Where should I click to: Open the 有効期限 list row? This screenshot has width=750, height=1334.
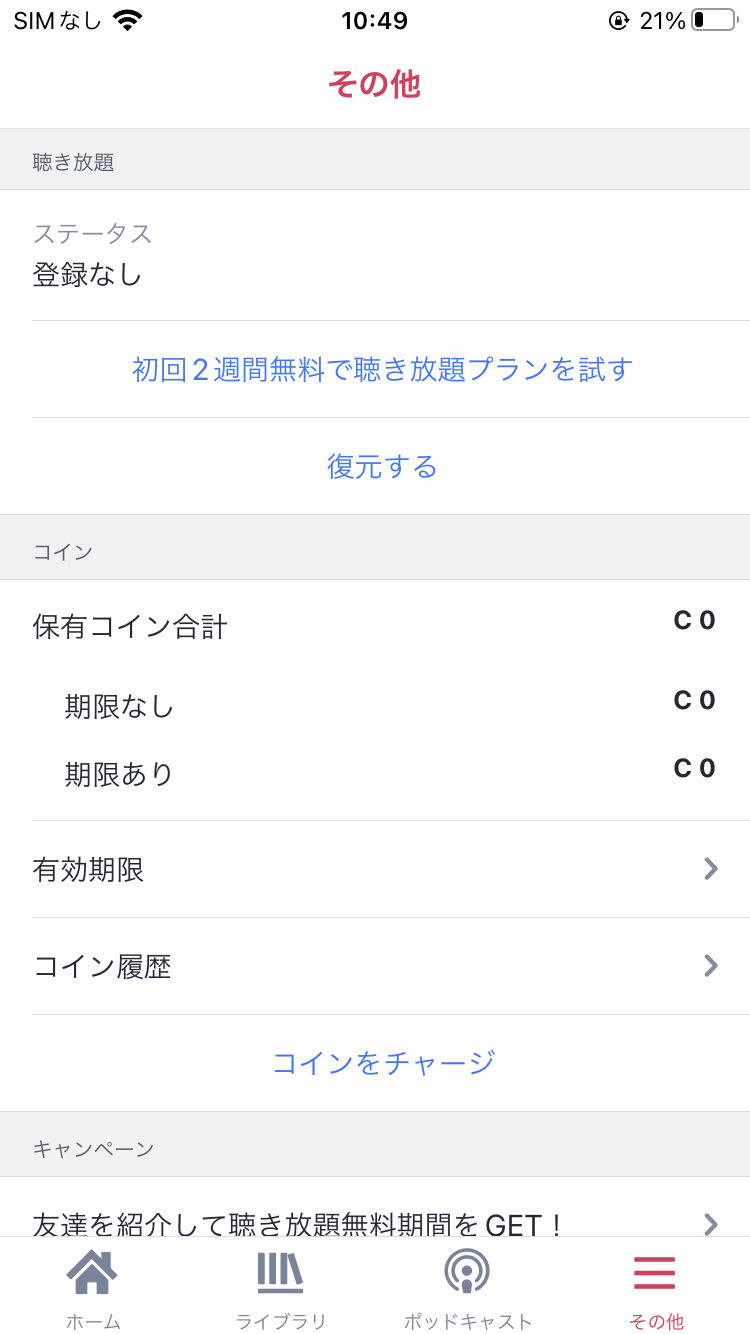[x=375, y=869]
